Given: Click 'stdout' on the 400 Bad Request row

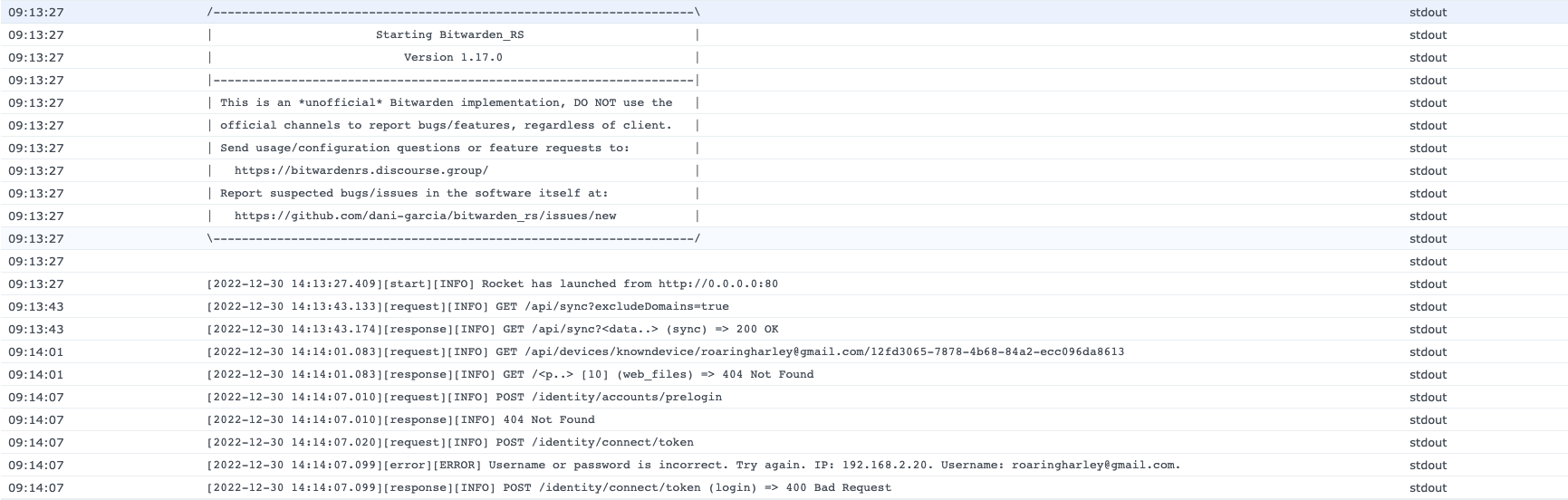Looking at the screenshot, I should pos(1429,487).
